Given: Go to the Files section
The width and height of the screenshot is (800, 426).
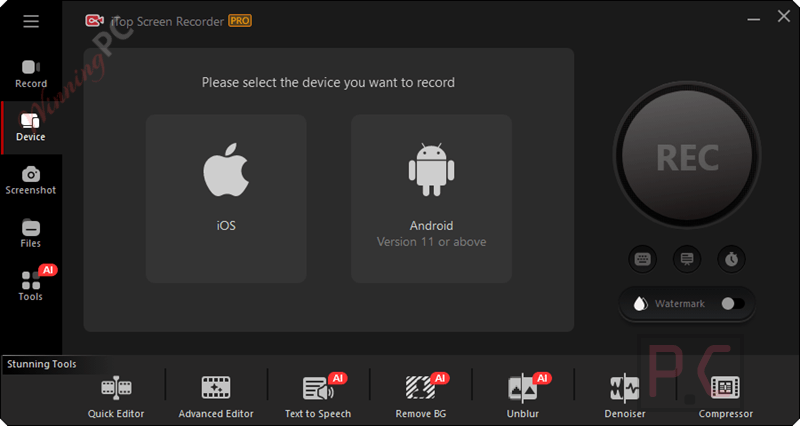Looking at the screenshot, I should [31, 234].
